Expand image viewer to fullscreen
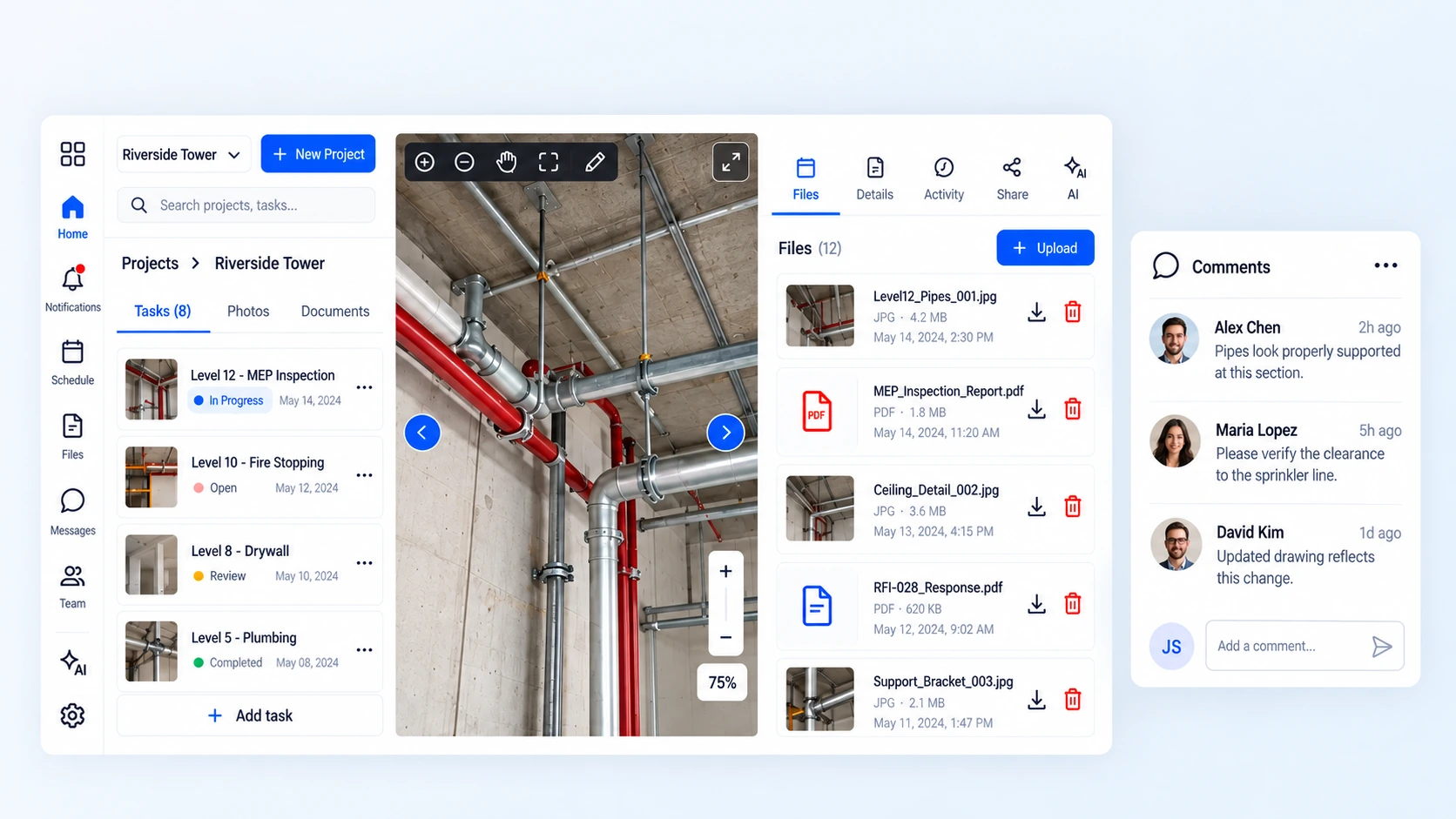 click(x=731, y=161)
